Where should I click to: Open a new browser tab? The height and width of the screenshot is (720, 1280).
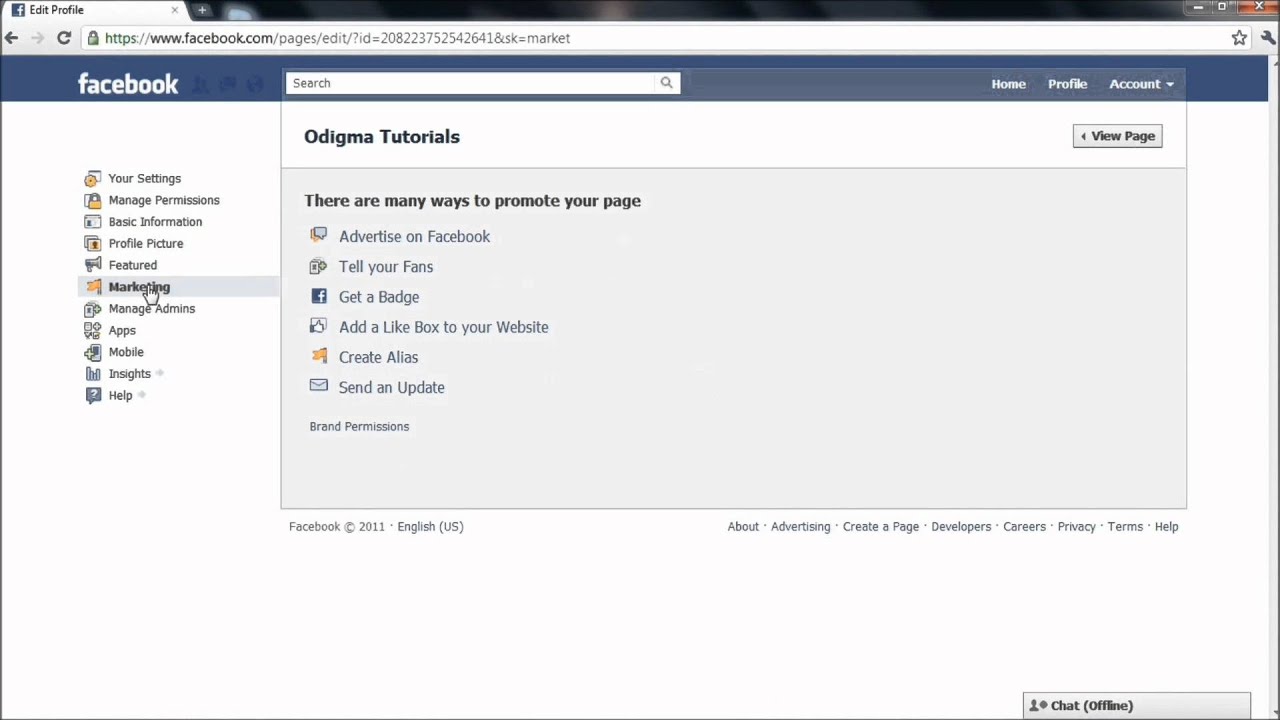pos(202,10)
